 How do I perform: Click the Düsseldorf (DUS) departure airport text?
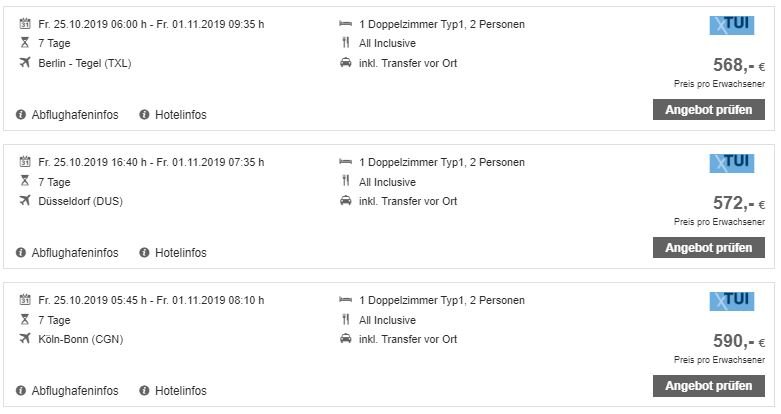(81, 201)
